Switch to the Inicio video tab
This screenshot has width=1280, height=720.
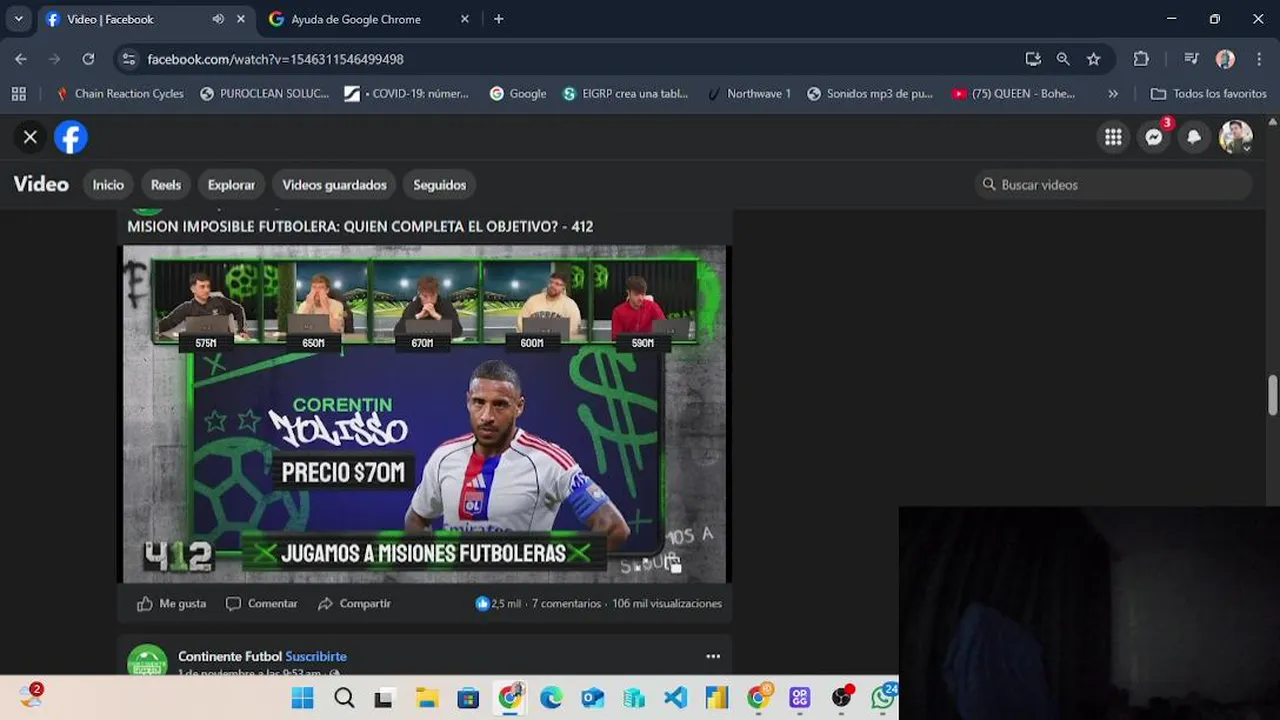(x=108, y=185)
